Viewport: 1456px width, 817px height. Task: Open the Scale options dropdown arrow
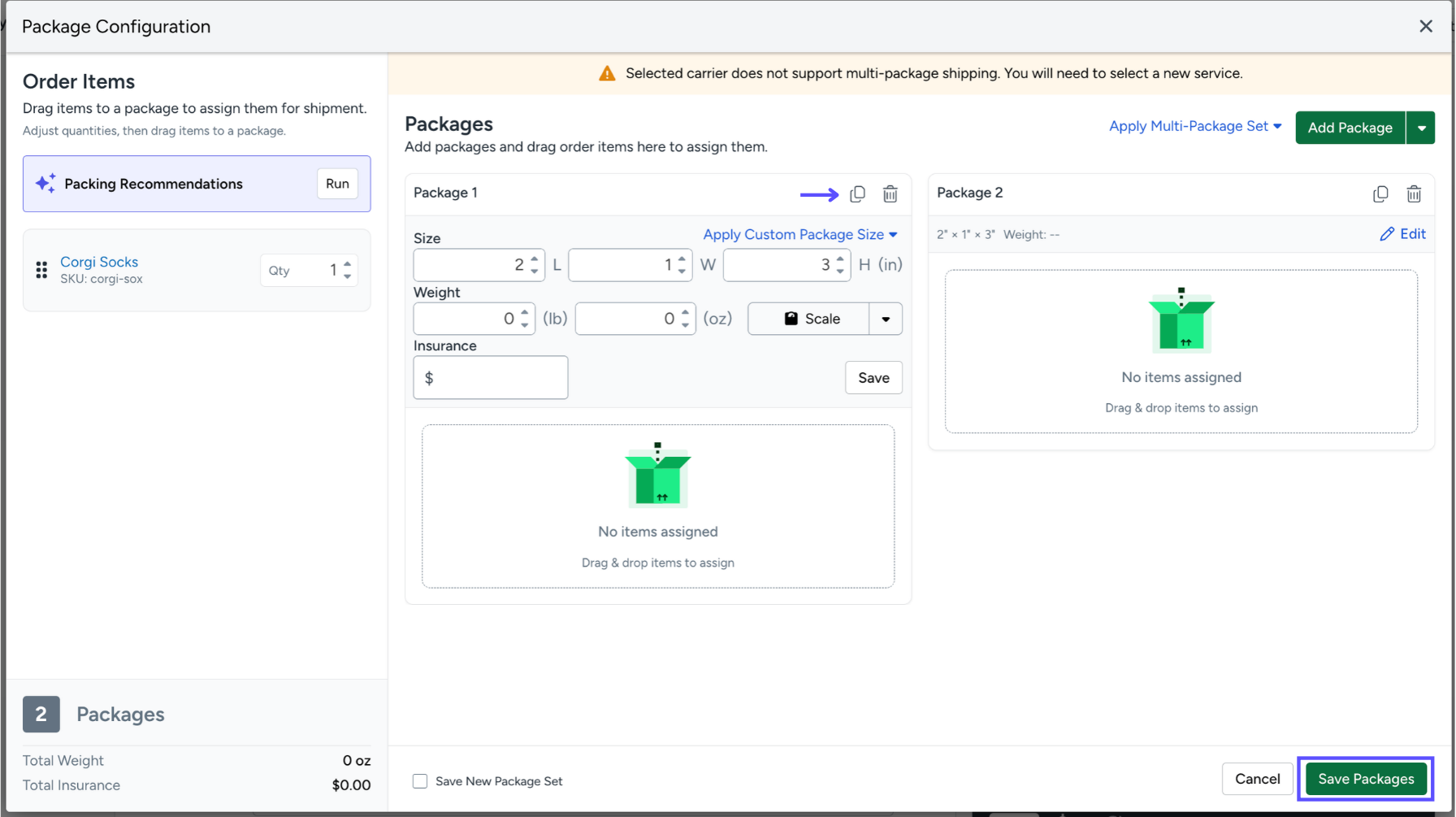click(886, 319)
